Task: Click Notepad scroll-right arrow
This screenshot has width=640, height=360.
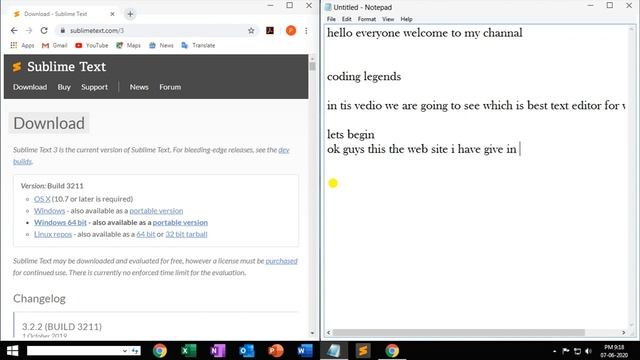Action: point(623,333)
